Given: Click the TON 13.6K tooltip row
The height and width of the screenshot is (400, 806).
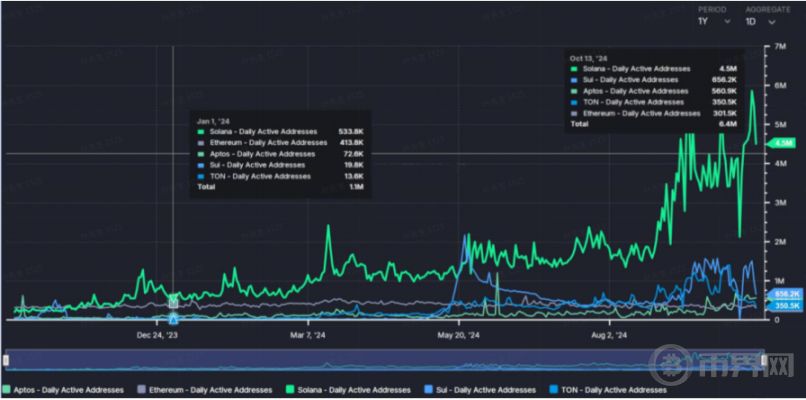Looking at the screenshot, I should [x=281, y=176].
